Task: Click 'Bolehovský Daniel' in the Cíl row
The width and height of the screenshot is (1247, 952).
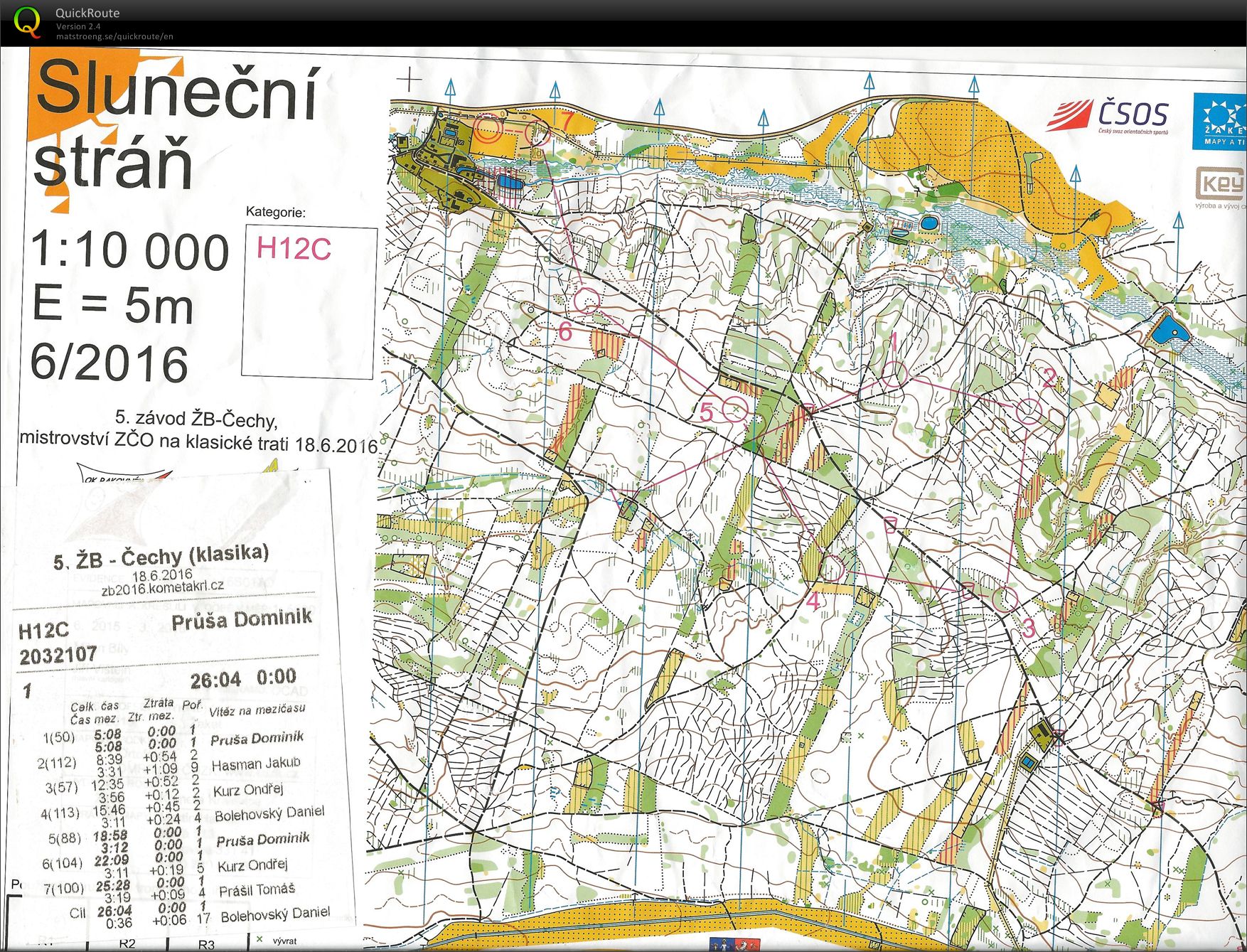Action: pyautogui.click(x=275, y=914)
